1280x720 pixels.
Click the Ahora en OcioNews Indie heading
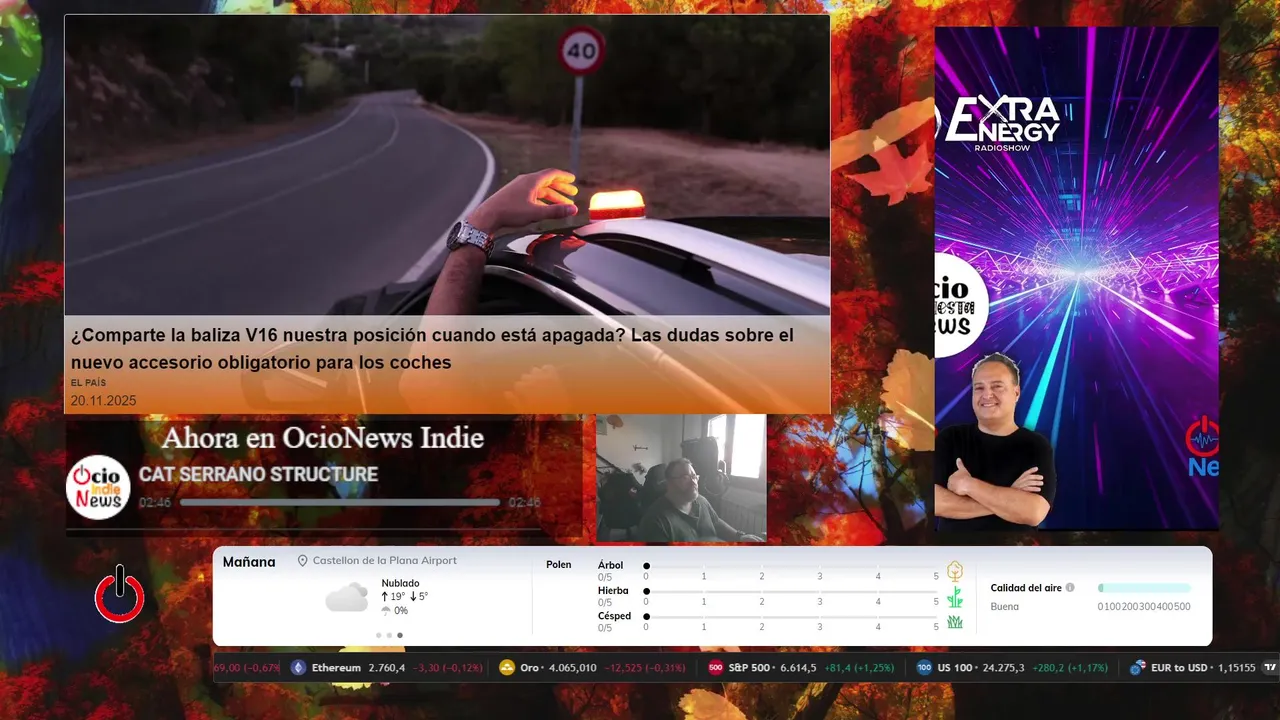[x=323, y=438]
